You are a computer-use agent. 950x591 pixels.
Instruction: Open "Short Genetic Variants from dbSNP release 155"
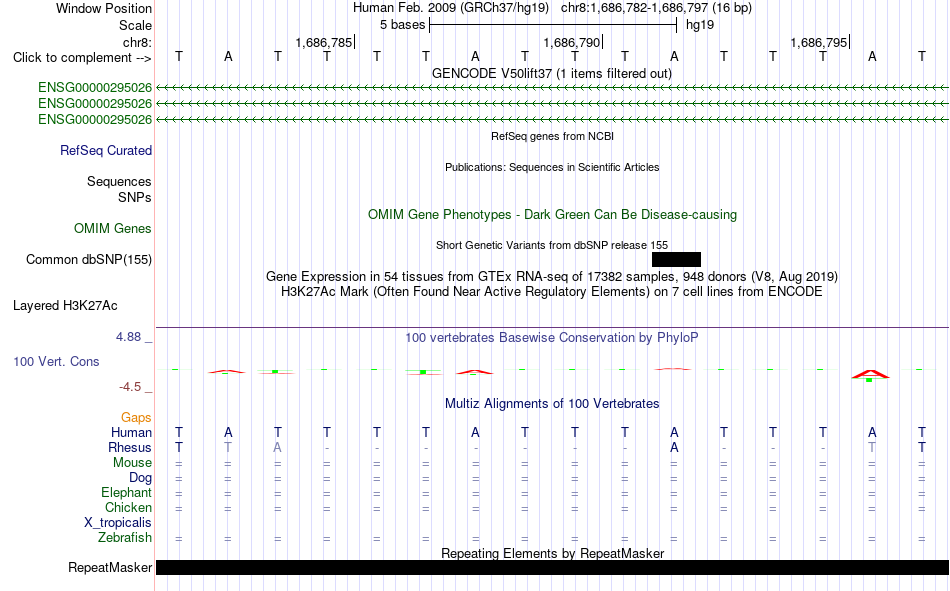551,245
